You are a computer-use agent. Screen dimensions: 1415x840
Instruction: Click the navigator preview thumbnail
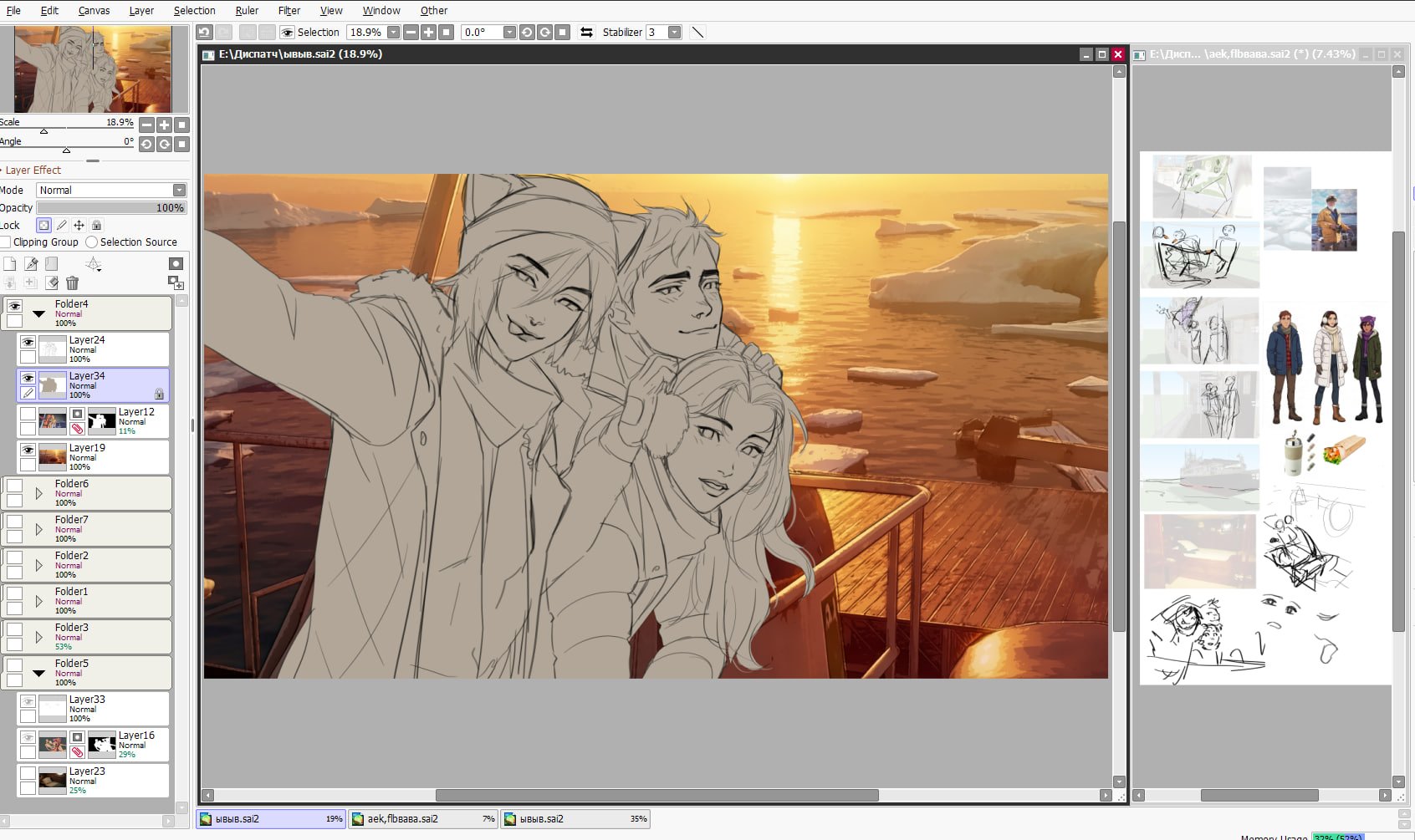(x=93, y=69)
